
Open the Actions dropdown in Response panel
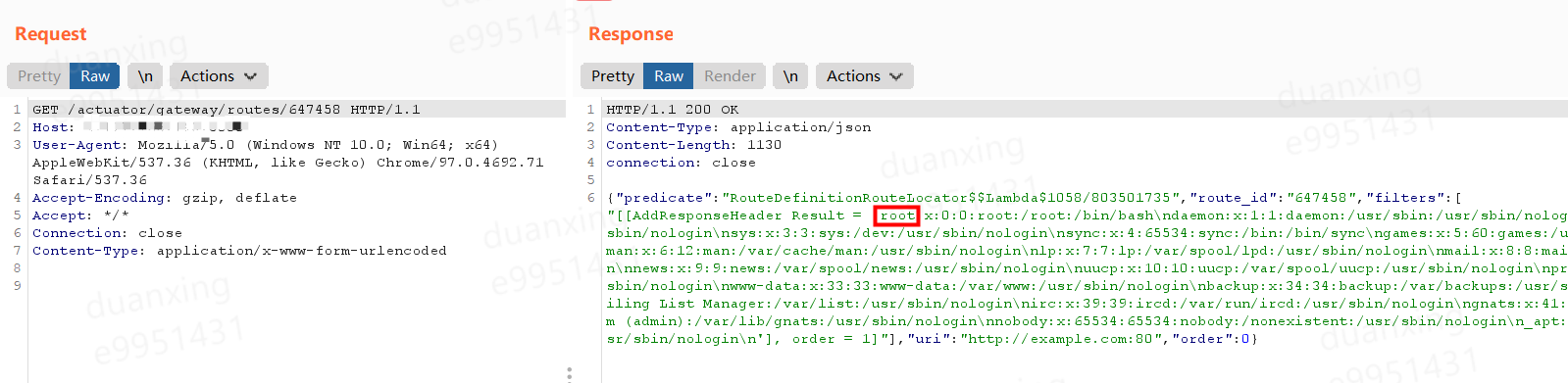point(865,76)
